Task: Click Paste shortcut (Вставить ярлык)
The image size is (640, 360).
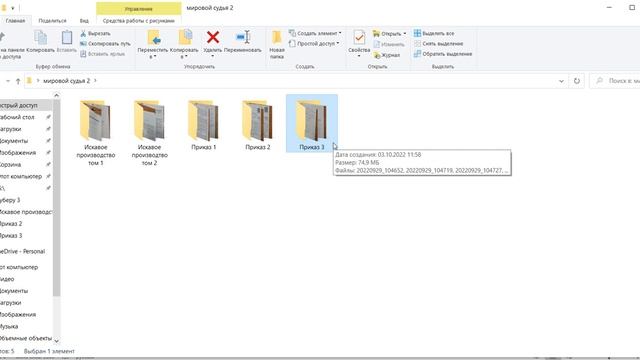Action: coord(102,54)
